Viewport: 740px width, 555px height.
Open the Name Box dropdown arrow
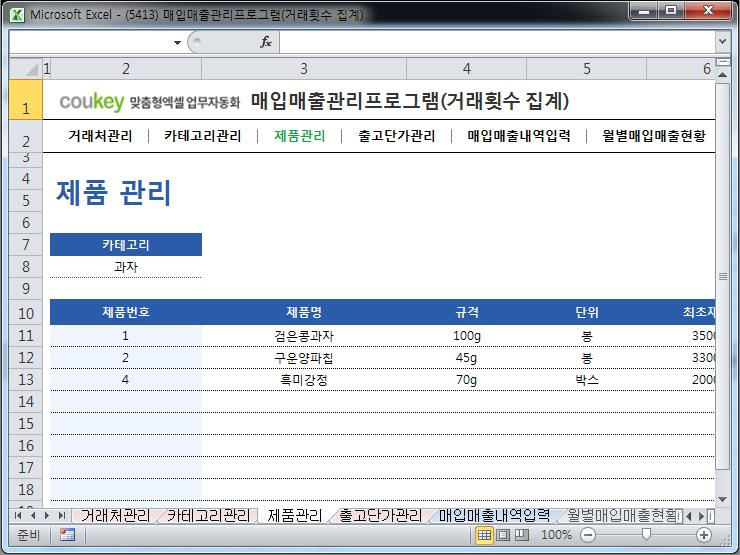pyautogui.click(x=177, y=42)
